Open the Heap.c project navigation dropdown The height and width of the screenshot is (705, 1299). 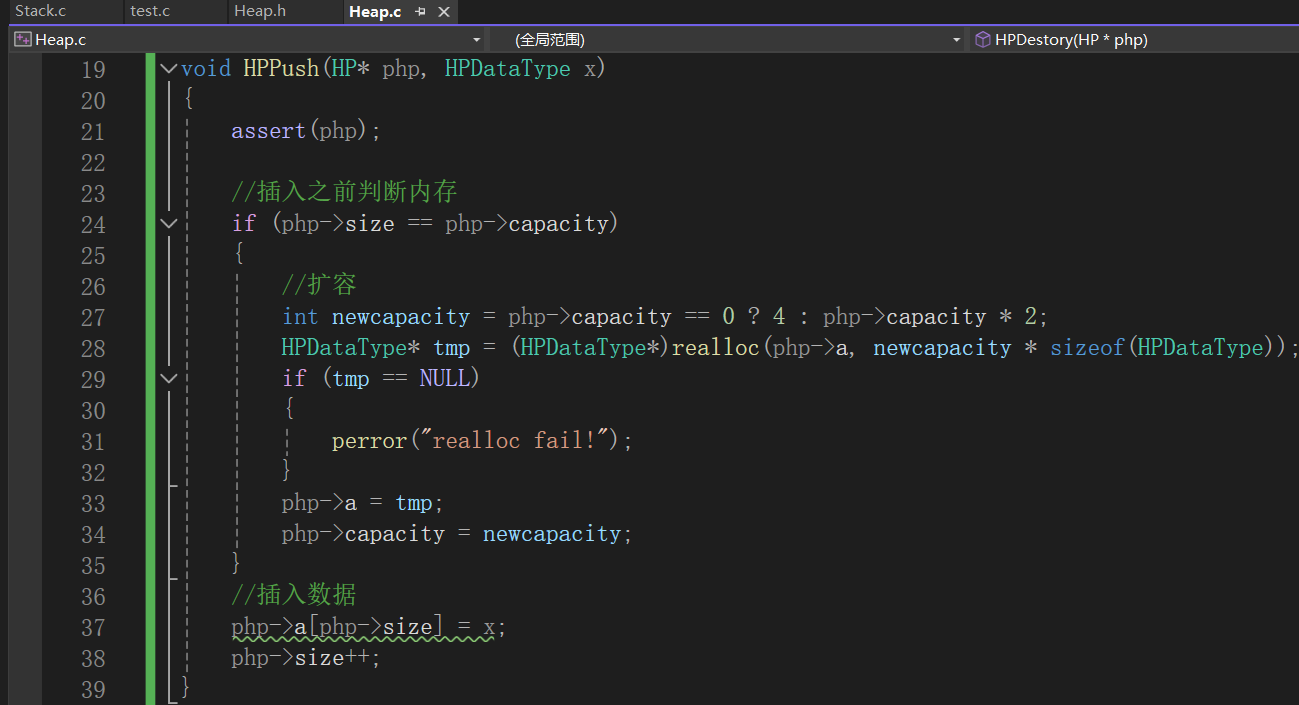476,40
